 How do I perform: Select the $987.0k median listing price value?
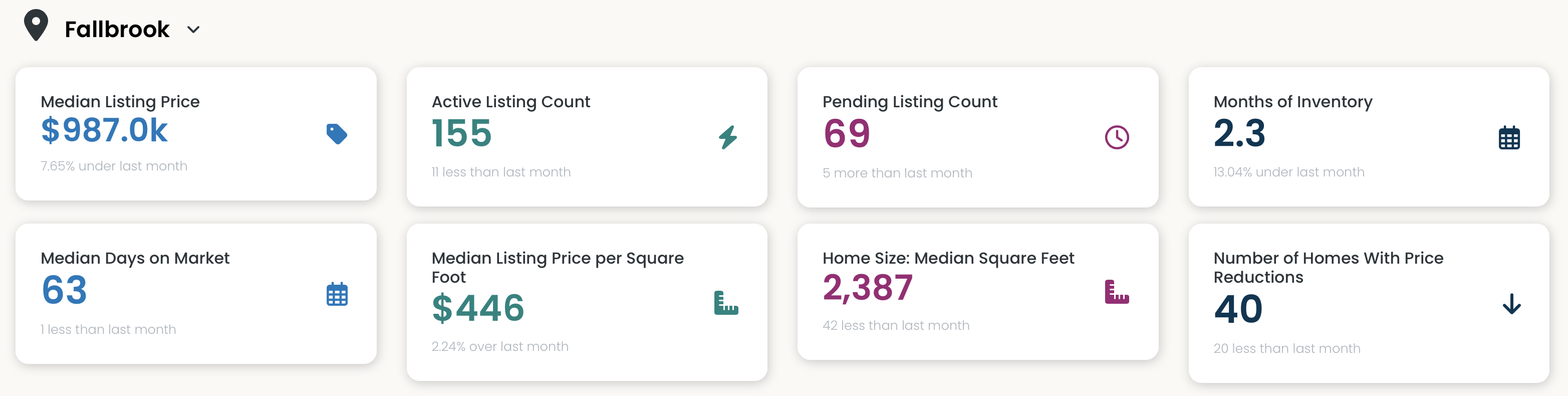(104, 130)
